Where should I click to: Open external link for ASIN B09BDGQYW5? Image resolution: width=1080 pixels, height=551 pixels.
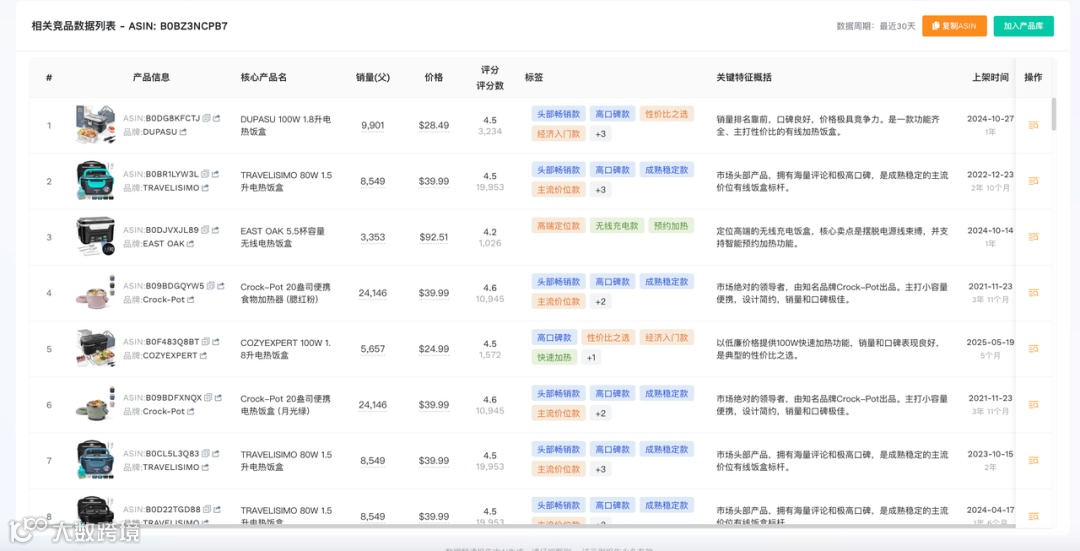[220, 286]
